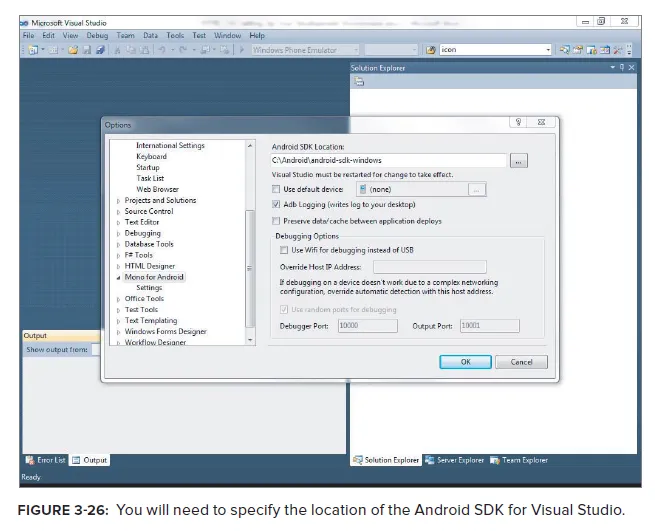Viewport: 655px width, 531px height.
Task: Select the Web Browser options item
Action: pos(157,189)
